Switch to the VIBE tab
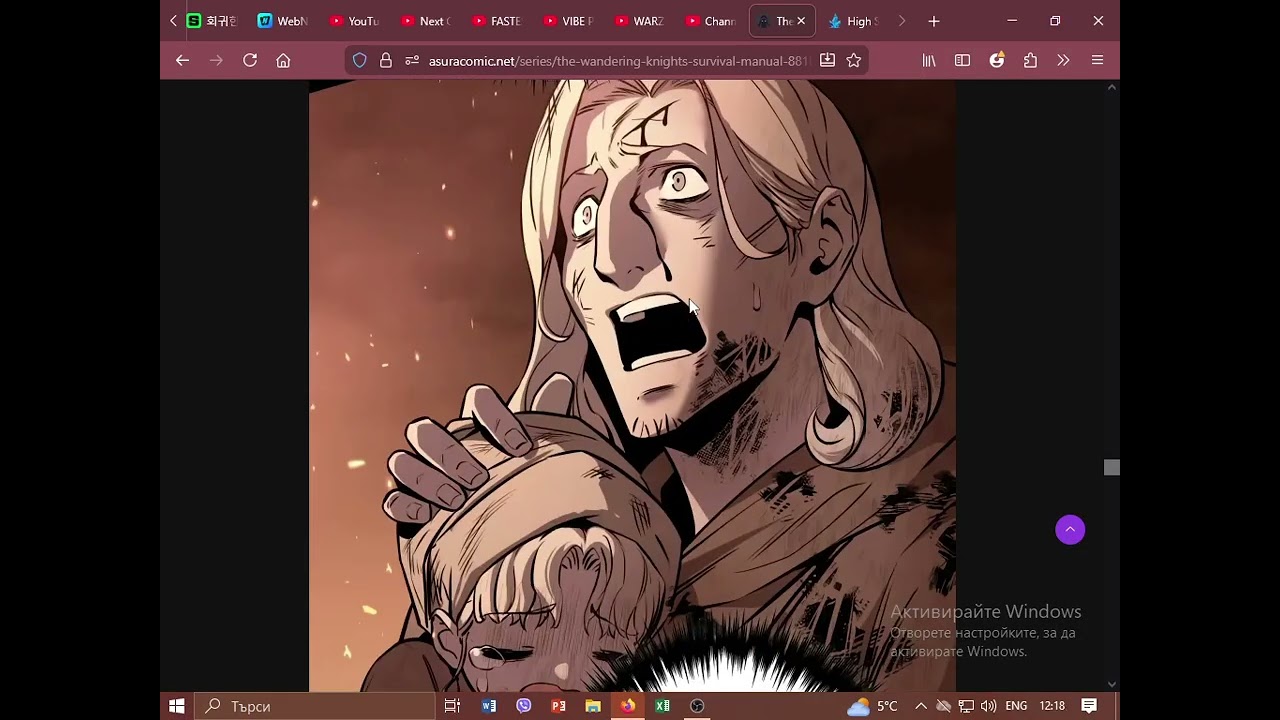This screenshot has height=720, width=1280. coord(569,21)
